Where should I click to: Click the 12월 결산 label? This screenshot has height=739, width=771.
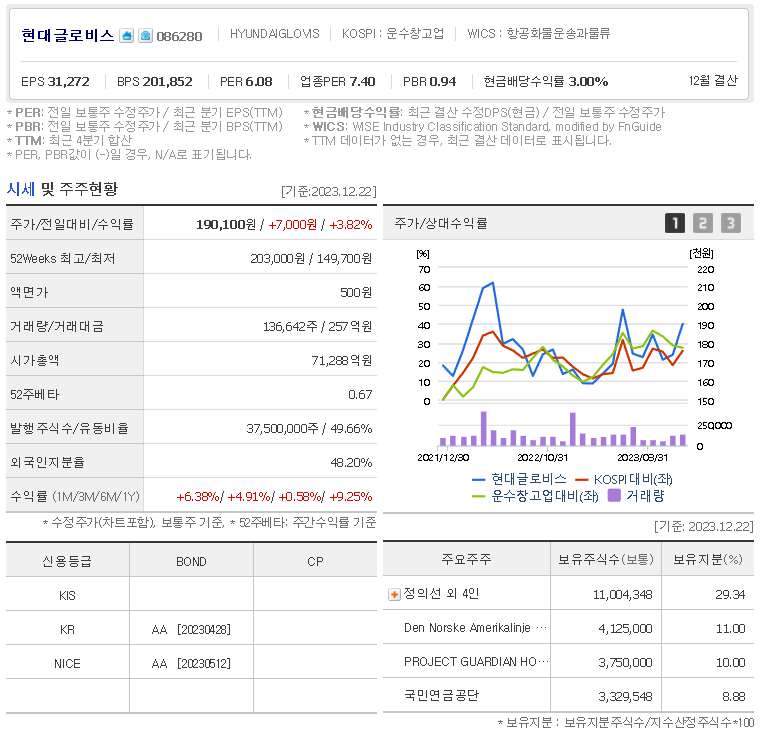(x=713, y=81)
